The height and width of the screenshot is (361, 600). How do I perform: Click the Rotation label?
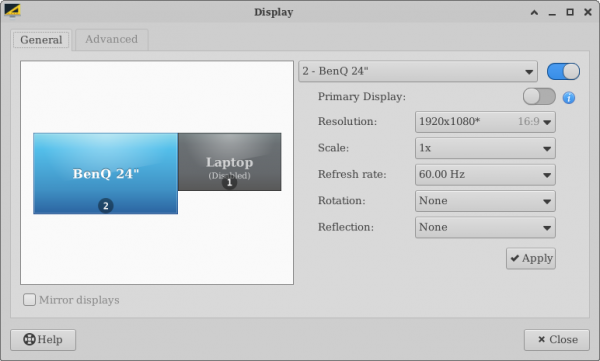[341, 201]
